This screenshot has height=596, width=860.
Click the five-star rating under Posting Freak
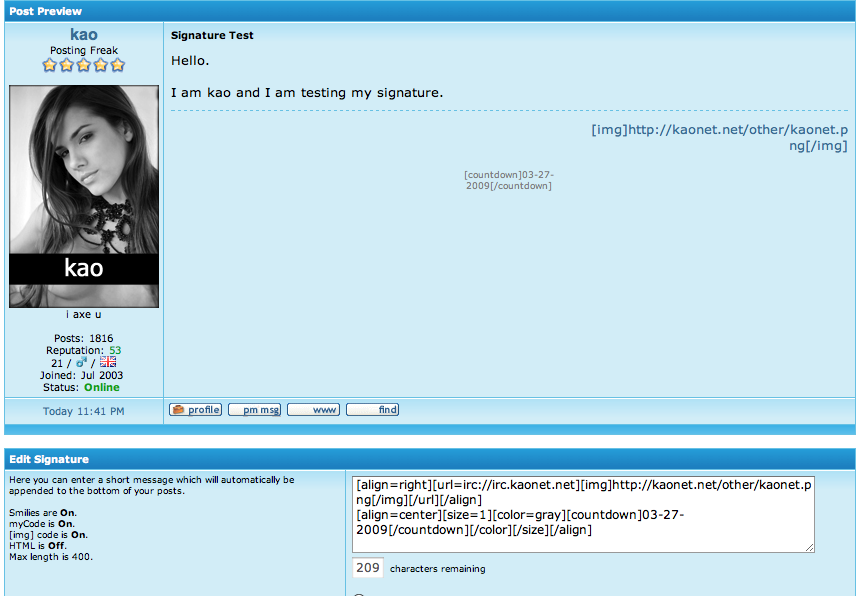84,65
